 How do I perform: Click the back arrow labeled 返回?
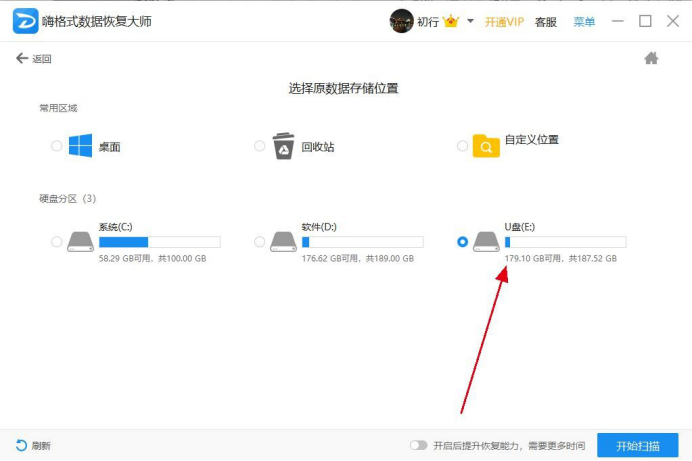tap(22, 58)
